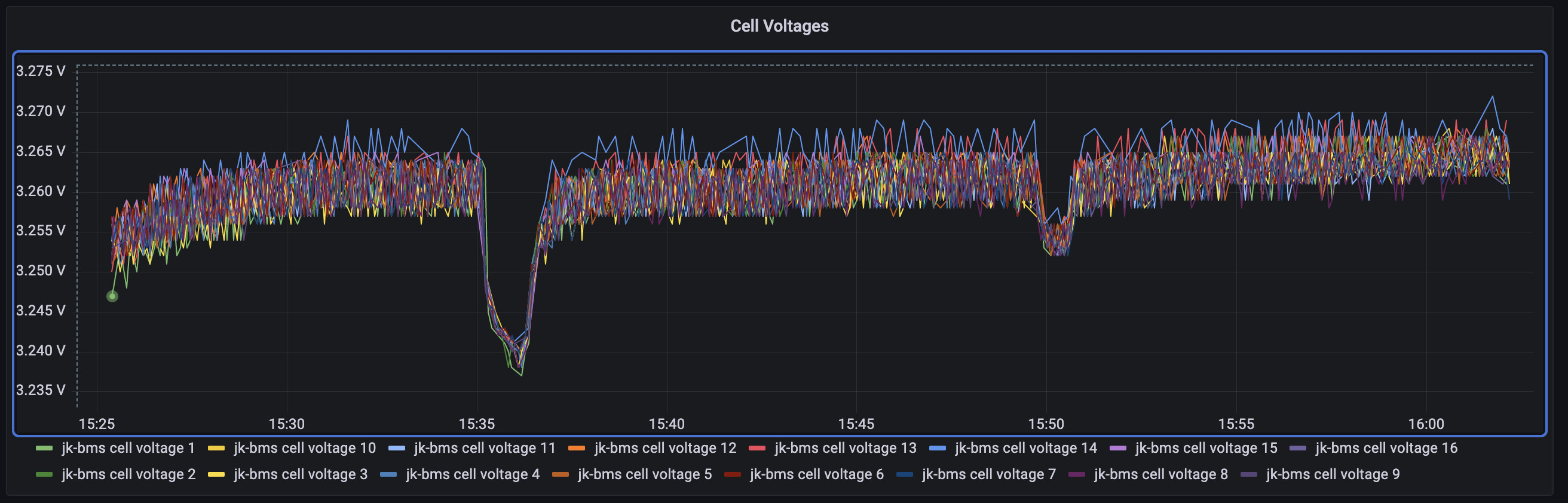Select the jk-bms cell voltage 13 legend entry
The width and height of the screenshot is (1568, 503).
tap(845, 448)
